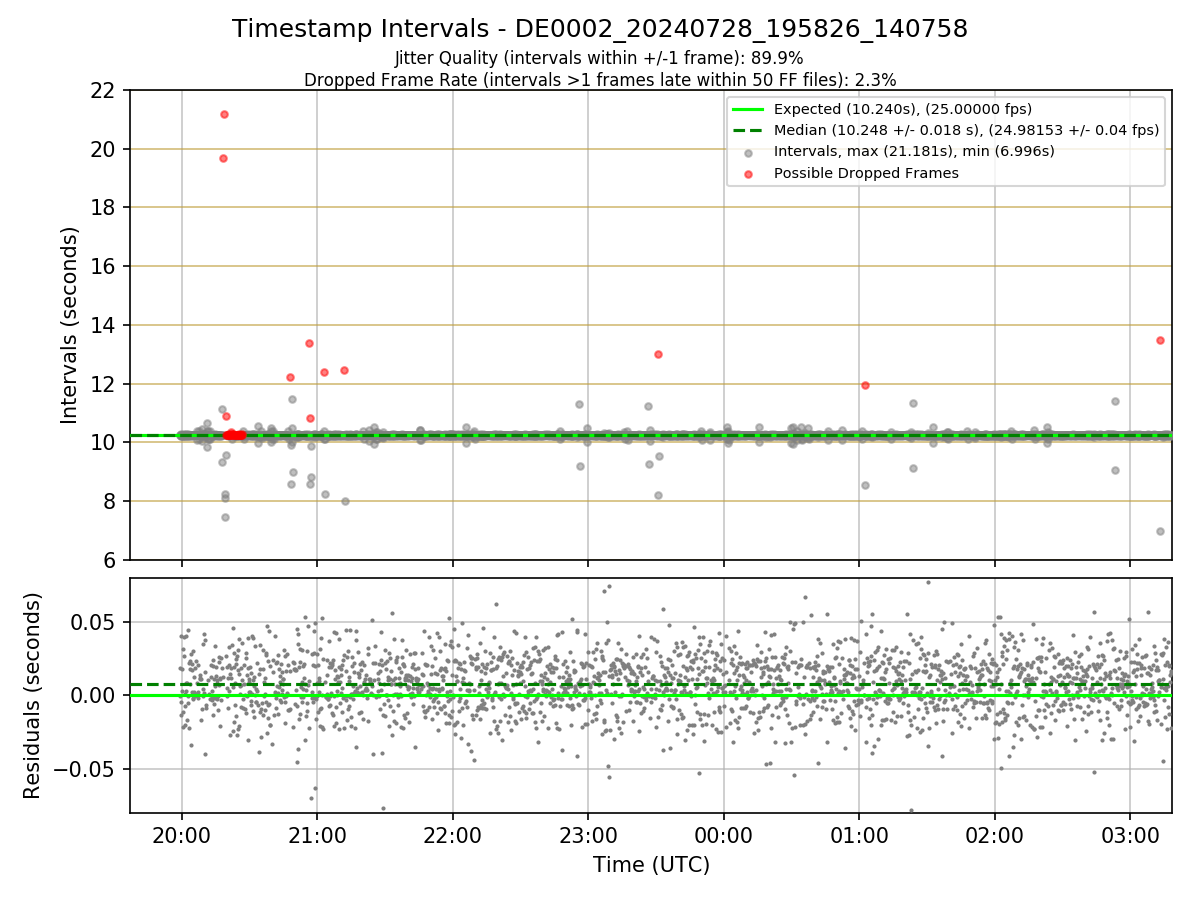Screen dimensions: 1200x900
Task: Click the '12' tick on the intervals axis
Action: [x=104, y=384]
